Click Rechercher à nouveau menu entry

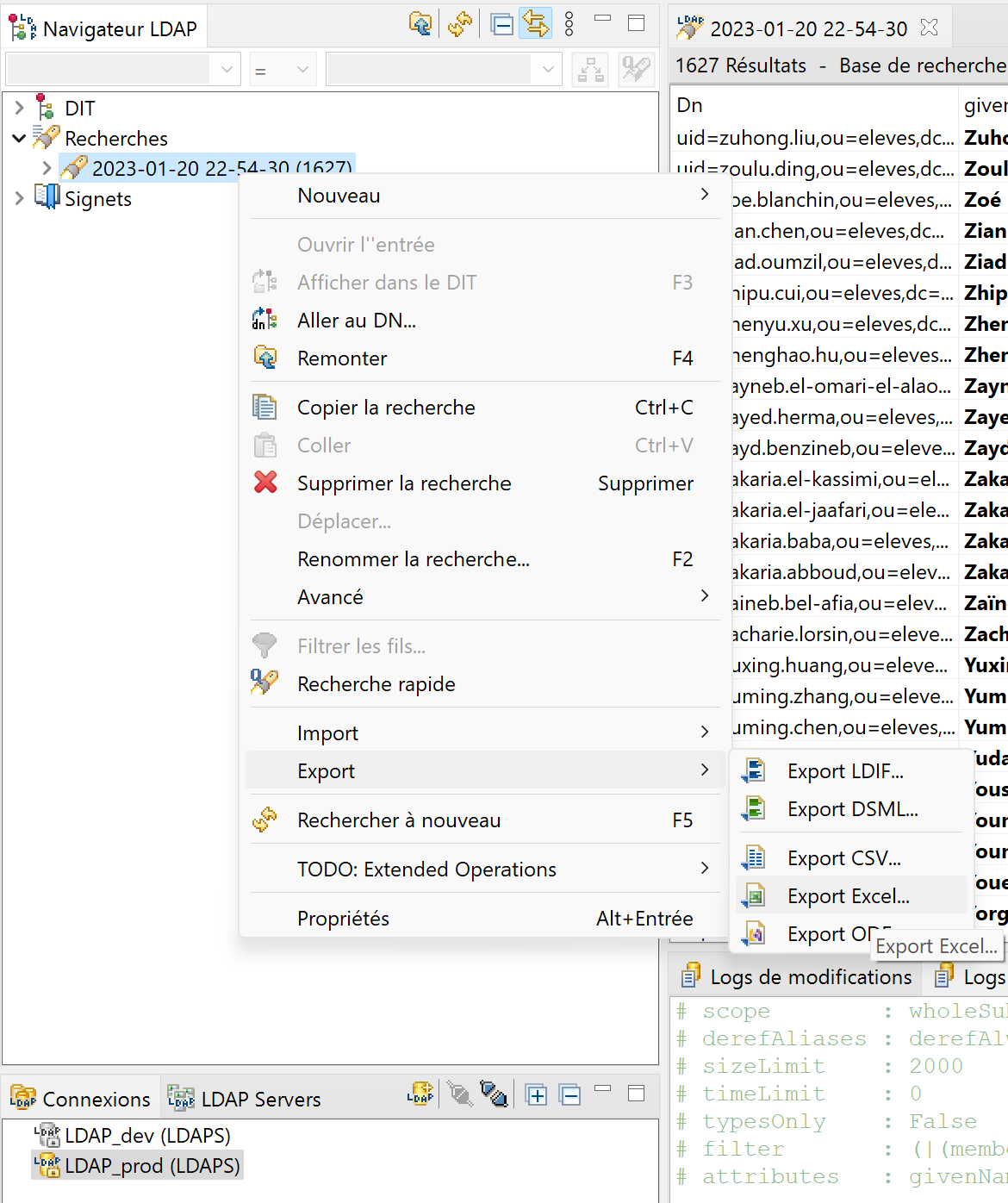tap(398, 820)
